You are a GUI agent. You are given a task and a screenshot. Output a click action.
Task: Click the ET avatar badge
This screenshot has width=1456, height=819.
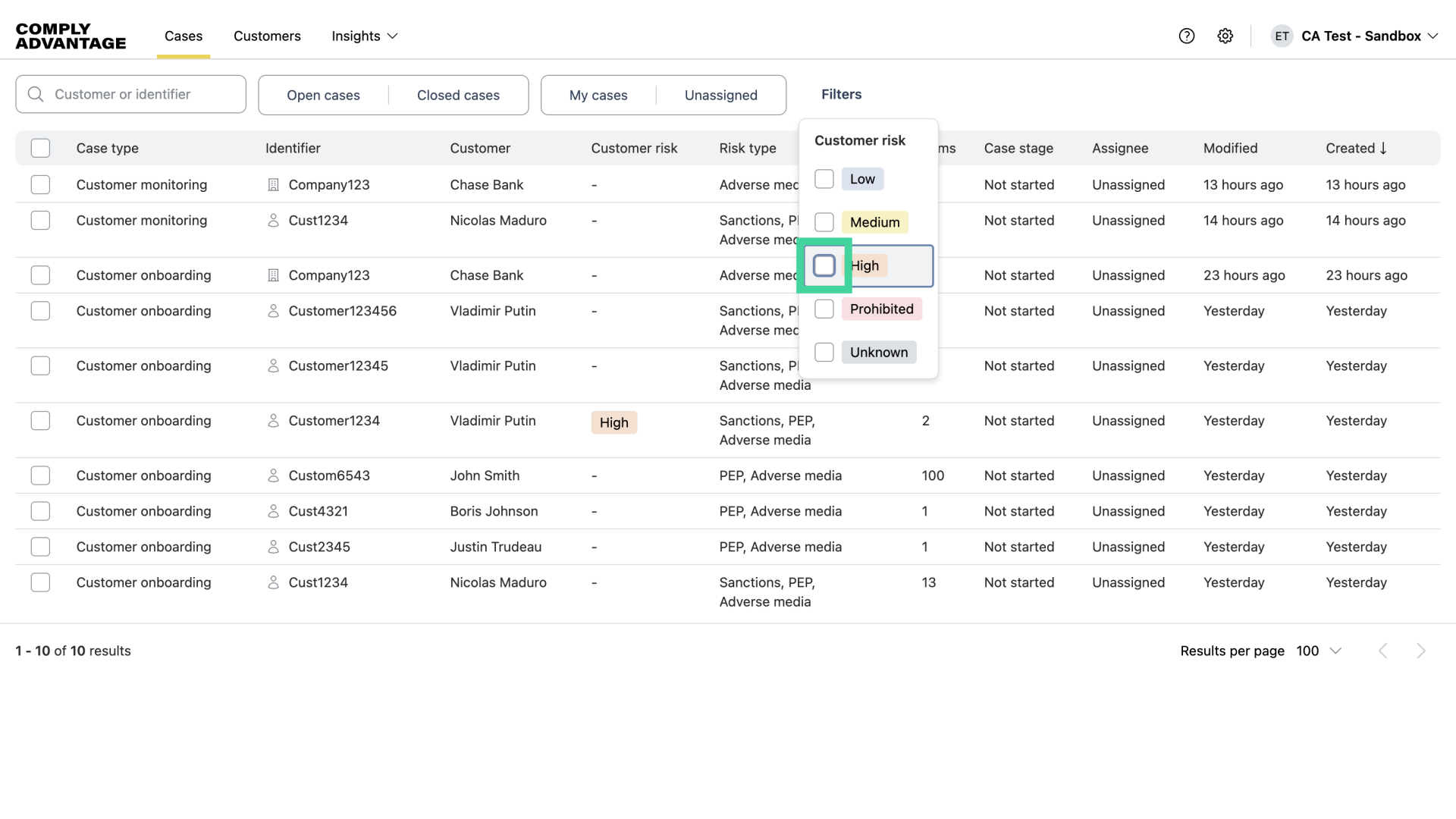pyautogui.click(x=1282, y=36)
